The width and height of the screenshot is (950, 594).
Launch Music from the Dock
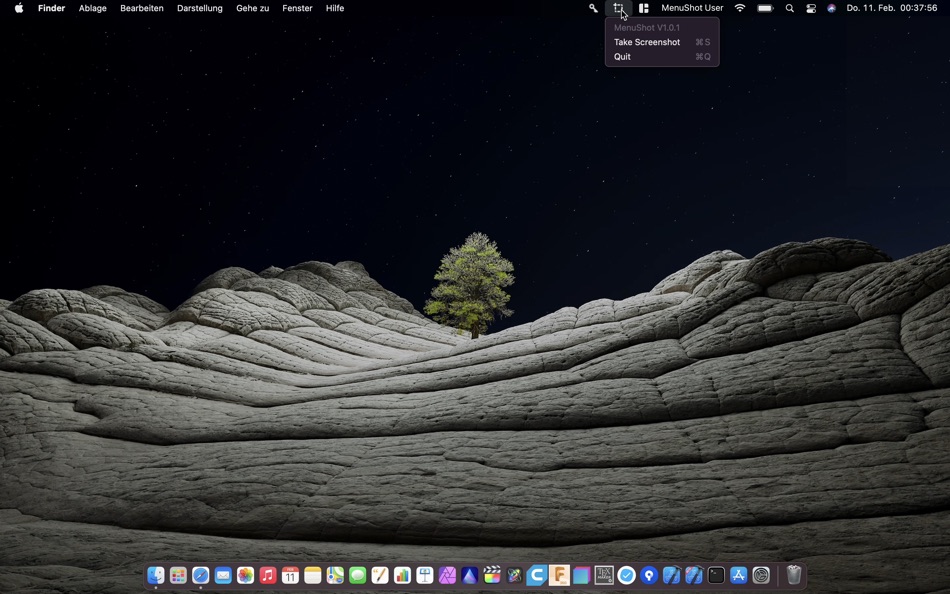[x=268, y=575]
